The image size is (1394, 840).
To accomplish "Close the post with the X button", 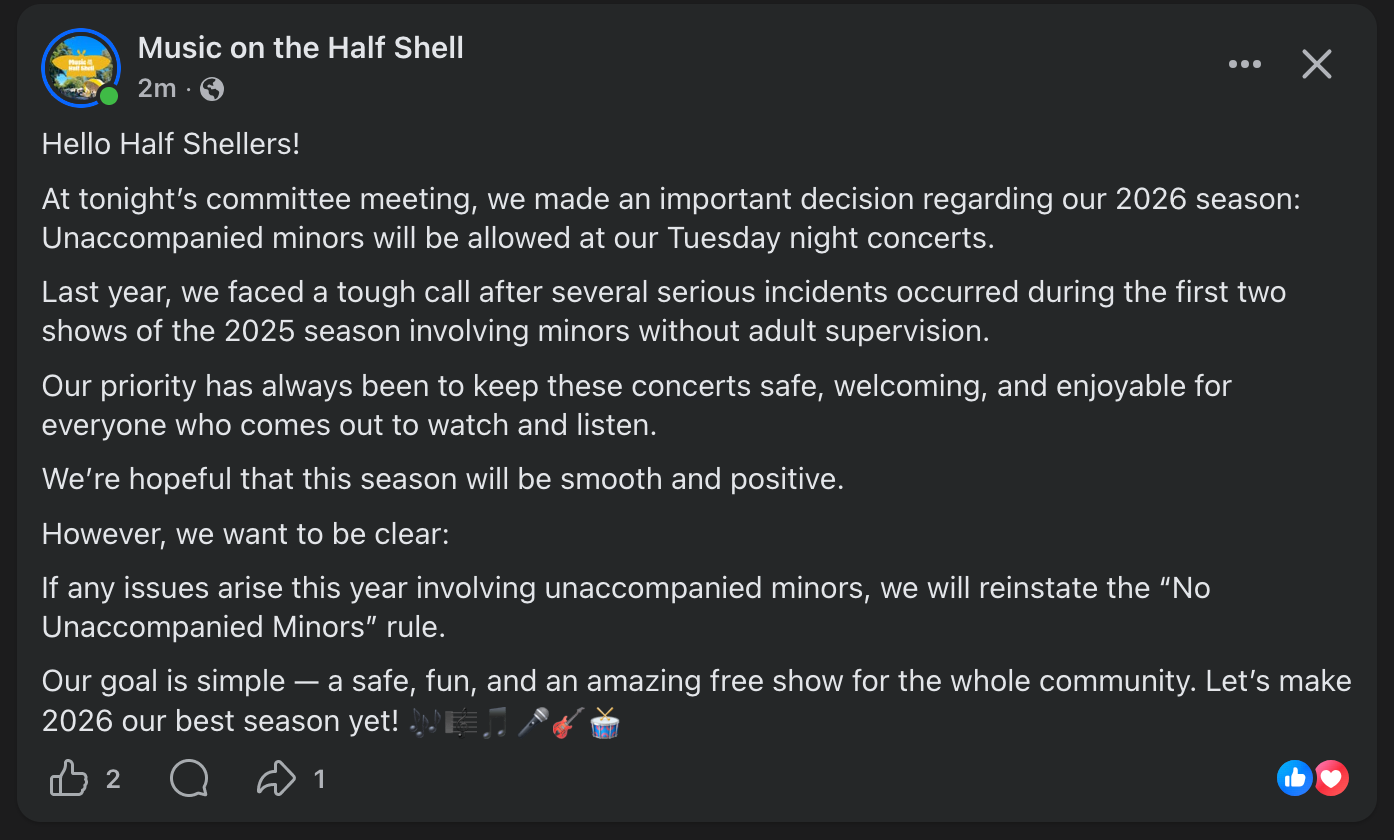I will click(x=1317, y=64).
